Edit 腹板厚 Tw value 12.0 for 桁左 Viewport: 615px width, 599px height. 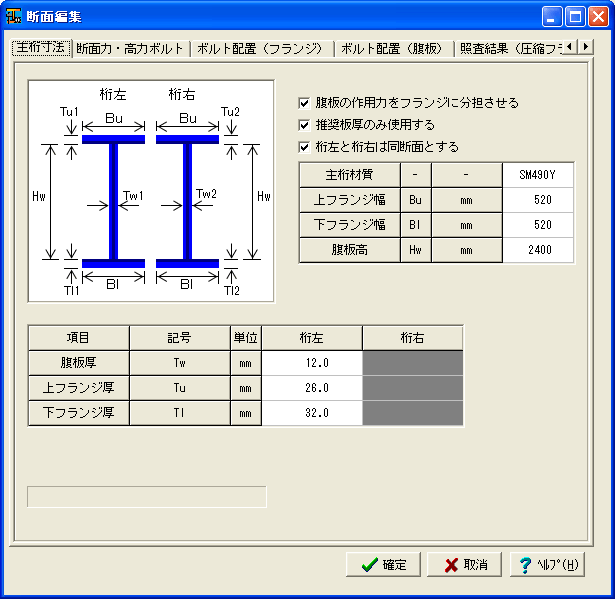tap(312, 363)
